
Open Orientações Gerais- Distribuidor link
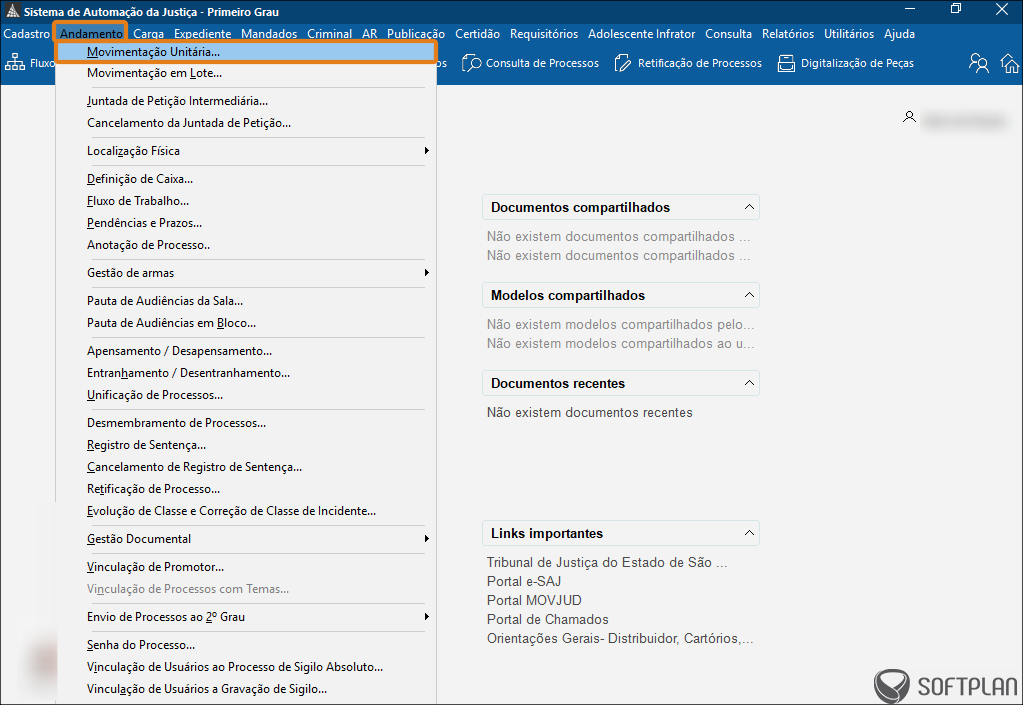[620, 638]
